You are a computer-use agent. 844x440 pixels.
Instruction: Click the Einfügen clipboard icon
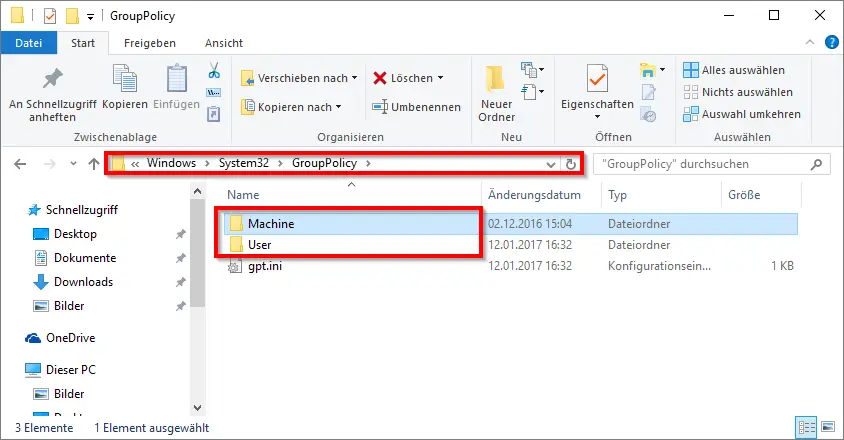pos(177,79)
